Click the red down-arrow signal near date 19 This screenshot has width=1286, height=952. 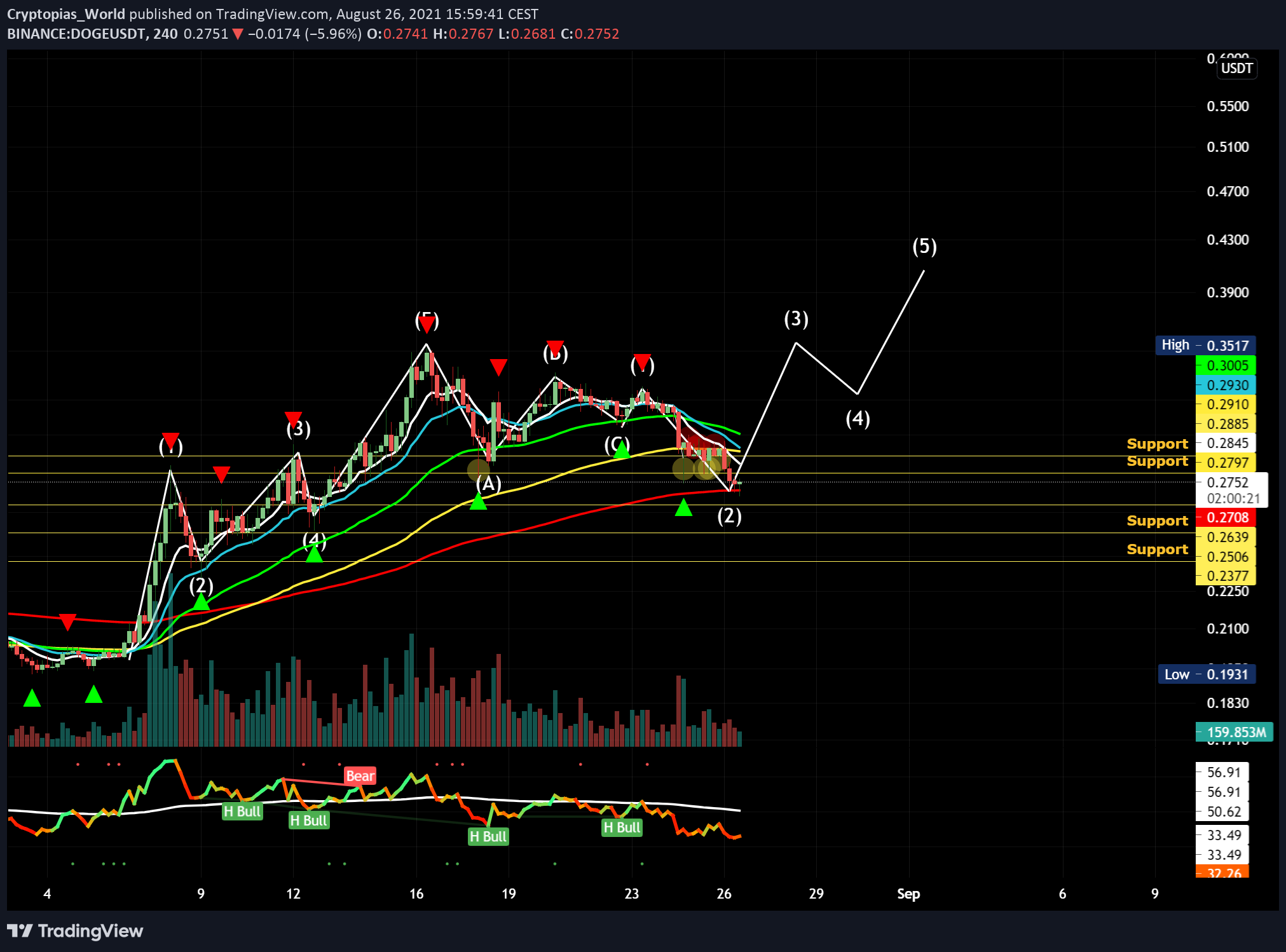[x=498, y=367]
